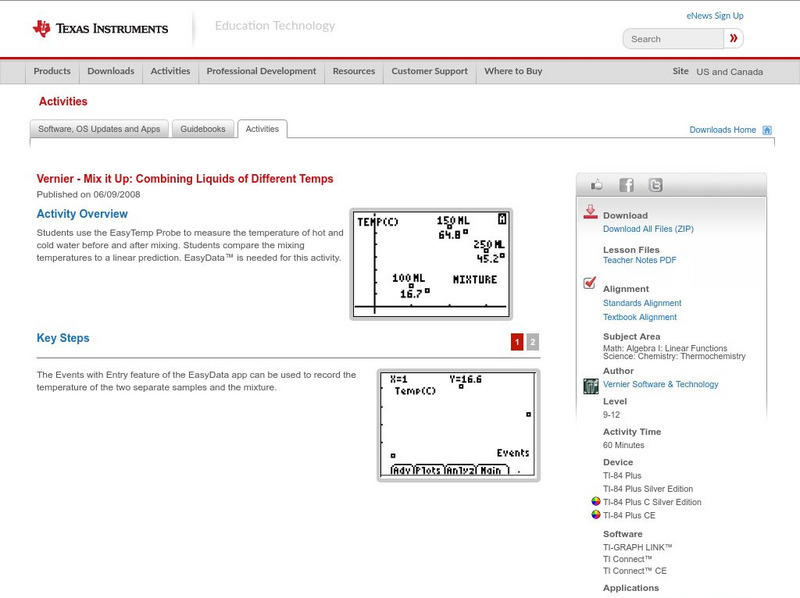This screenshot has width=800, height=598.
Task: Click 'TI-GRAPH LINK' software text
Action: click(637, 547)
